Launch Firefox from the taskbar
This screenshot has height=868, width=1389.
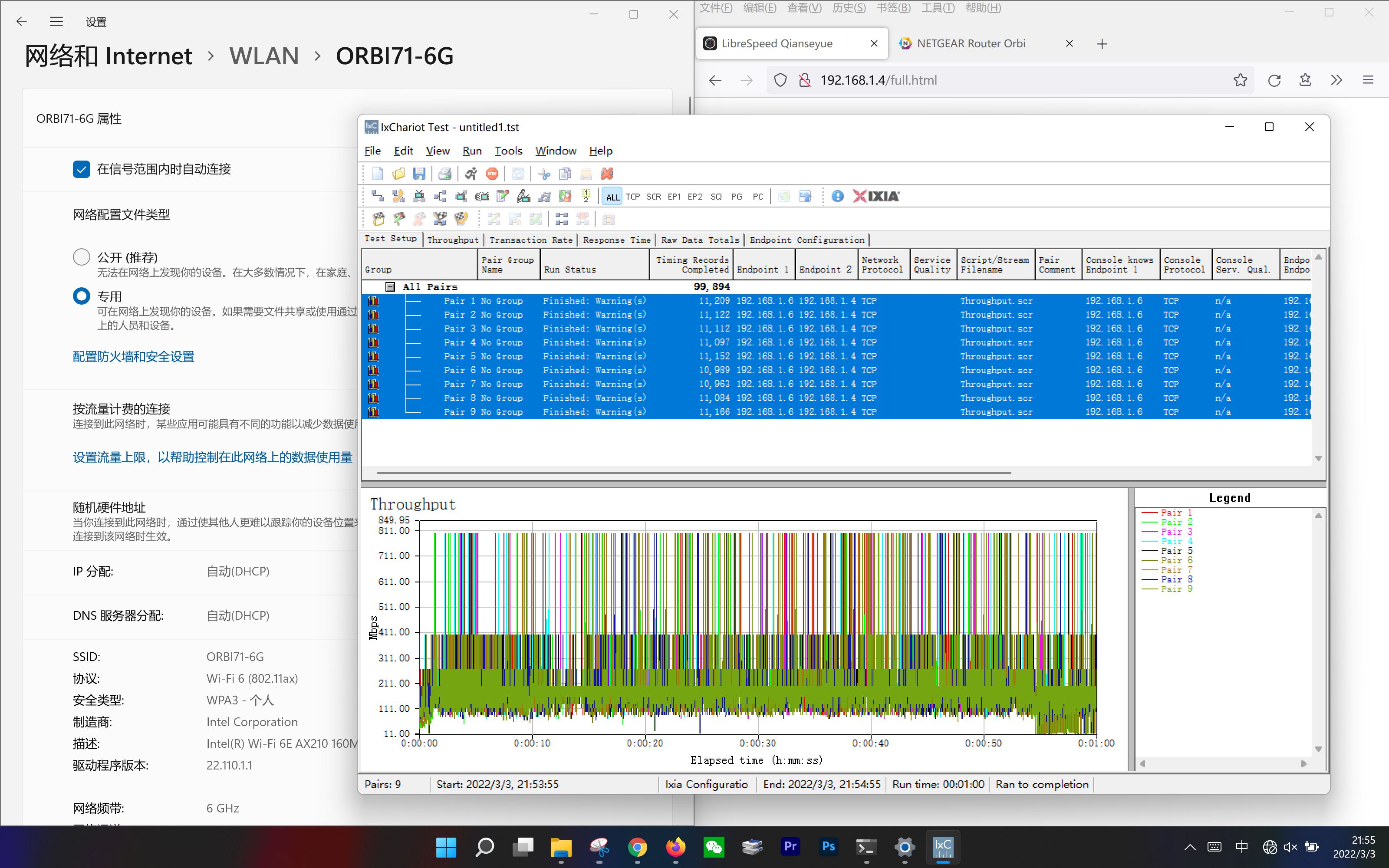click(x=675, y=847)
